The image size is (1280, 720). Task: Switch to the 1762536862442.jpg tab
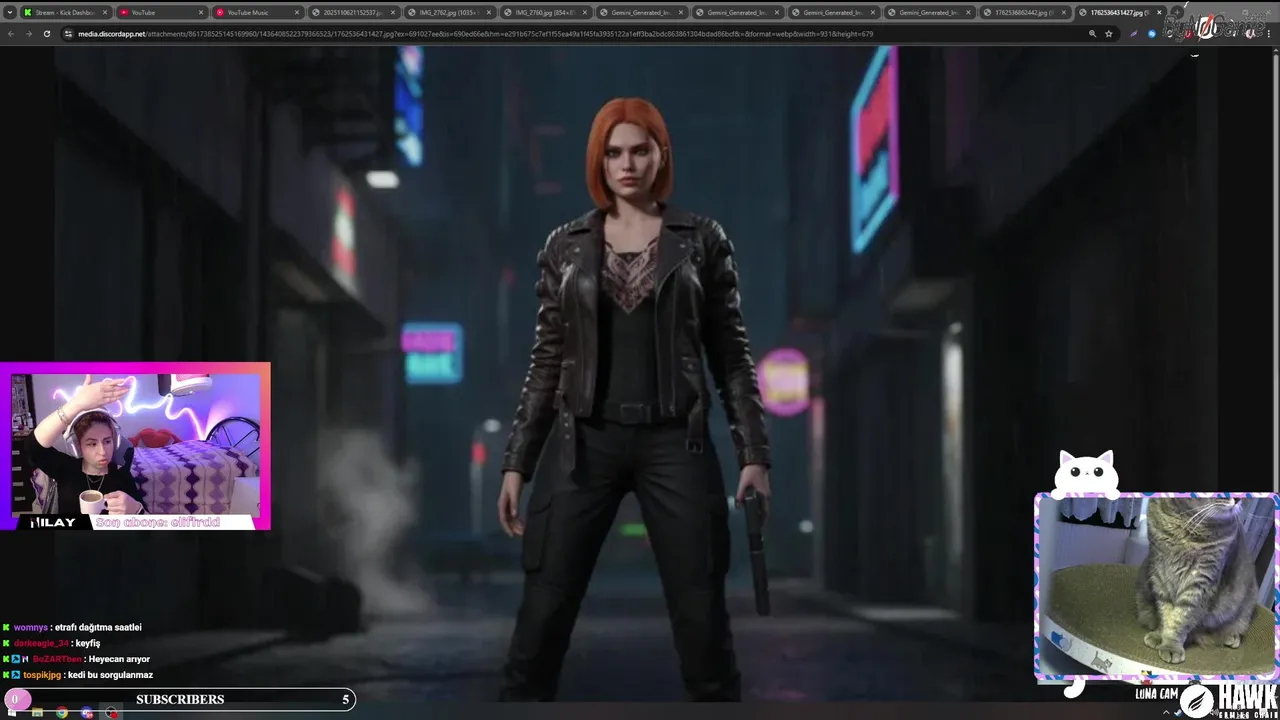(x=1024, y=13)
